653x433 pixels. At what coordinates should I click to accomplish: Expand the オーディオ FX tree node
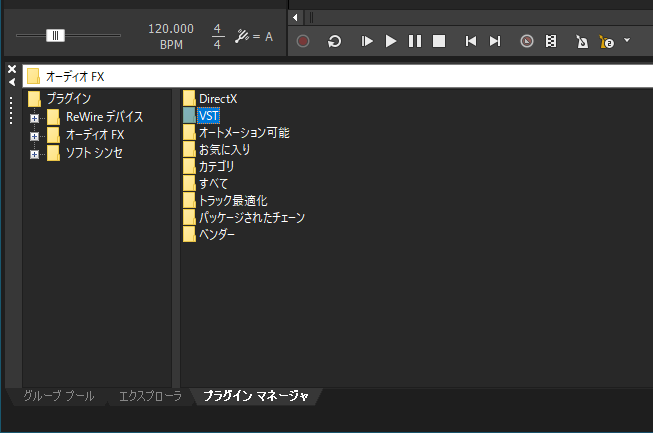pyautogui.click(x=35, y=137)
